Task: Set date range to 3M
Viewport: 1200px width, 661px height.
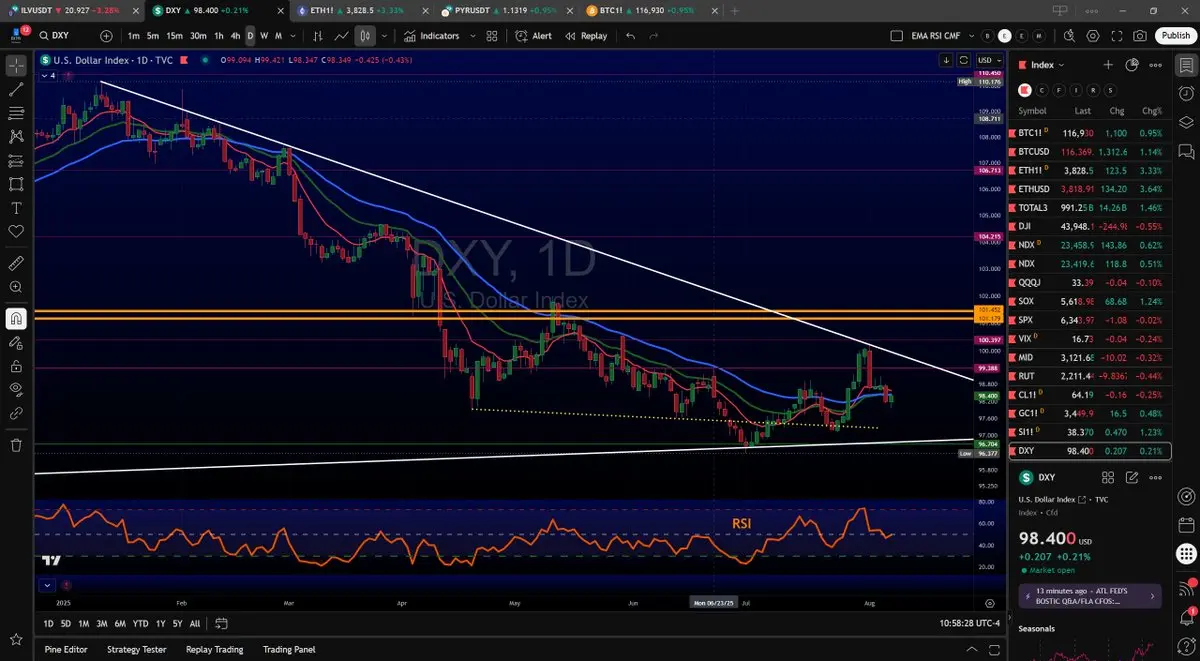Action: 102,623
